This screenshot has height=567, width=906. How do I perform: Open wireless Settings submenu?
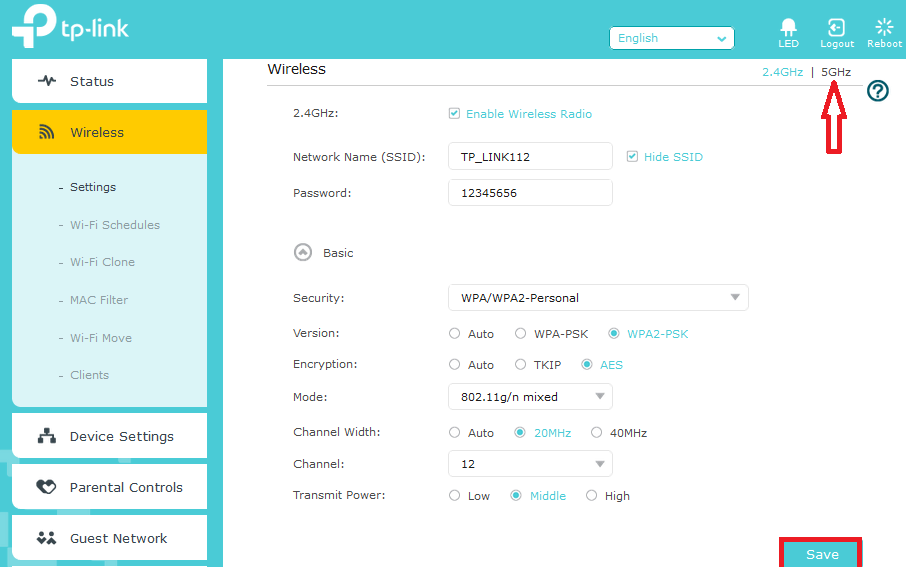point(93,187)
